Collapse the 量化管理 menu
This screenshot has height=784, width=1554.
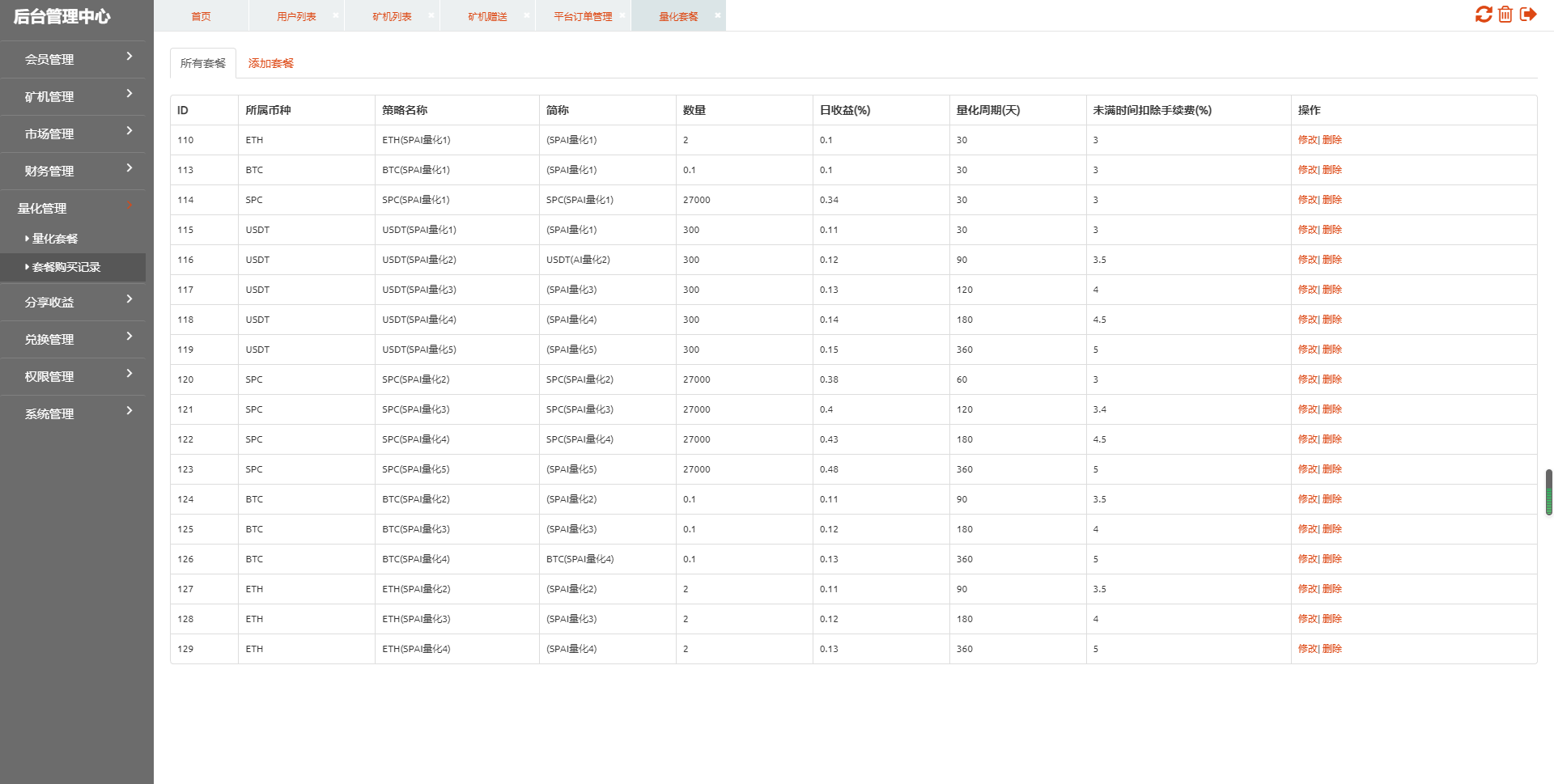(73, 208)
